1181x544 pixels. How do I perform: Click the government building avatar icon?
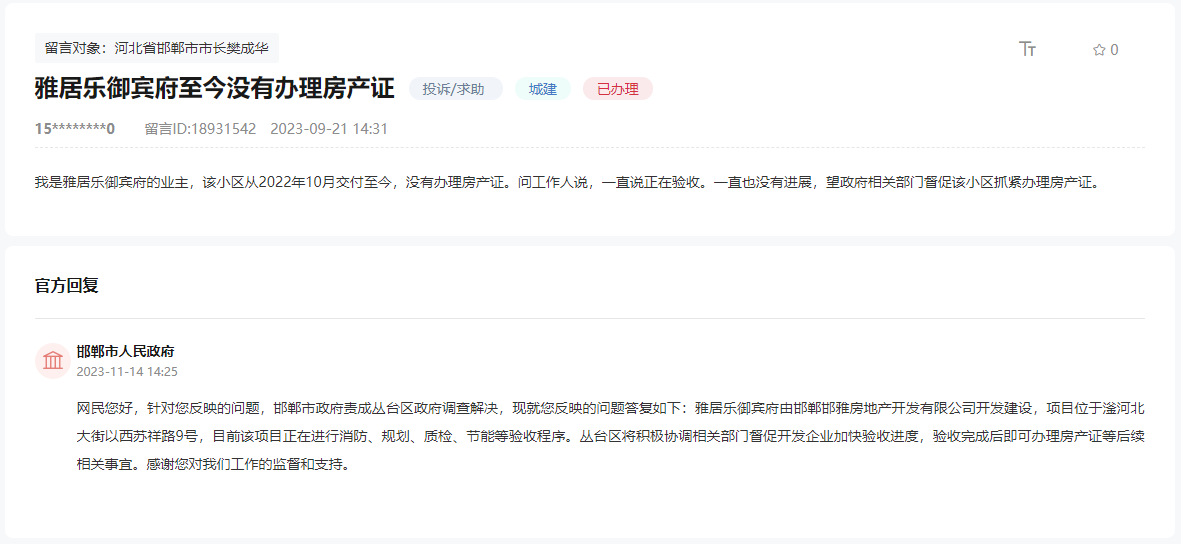click(53, 361)
